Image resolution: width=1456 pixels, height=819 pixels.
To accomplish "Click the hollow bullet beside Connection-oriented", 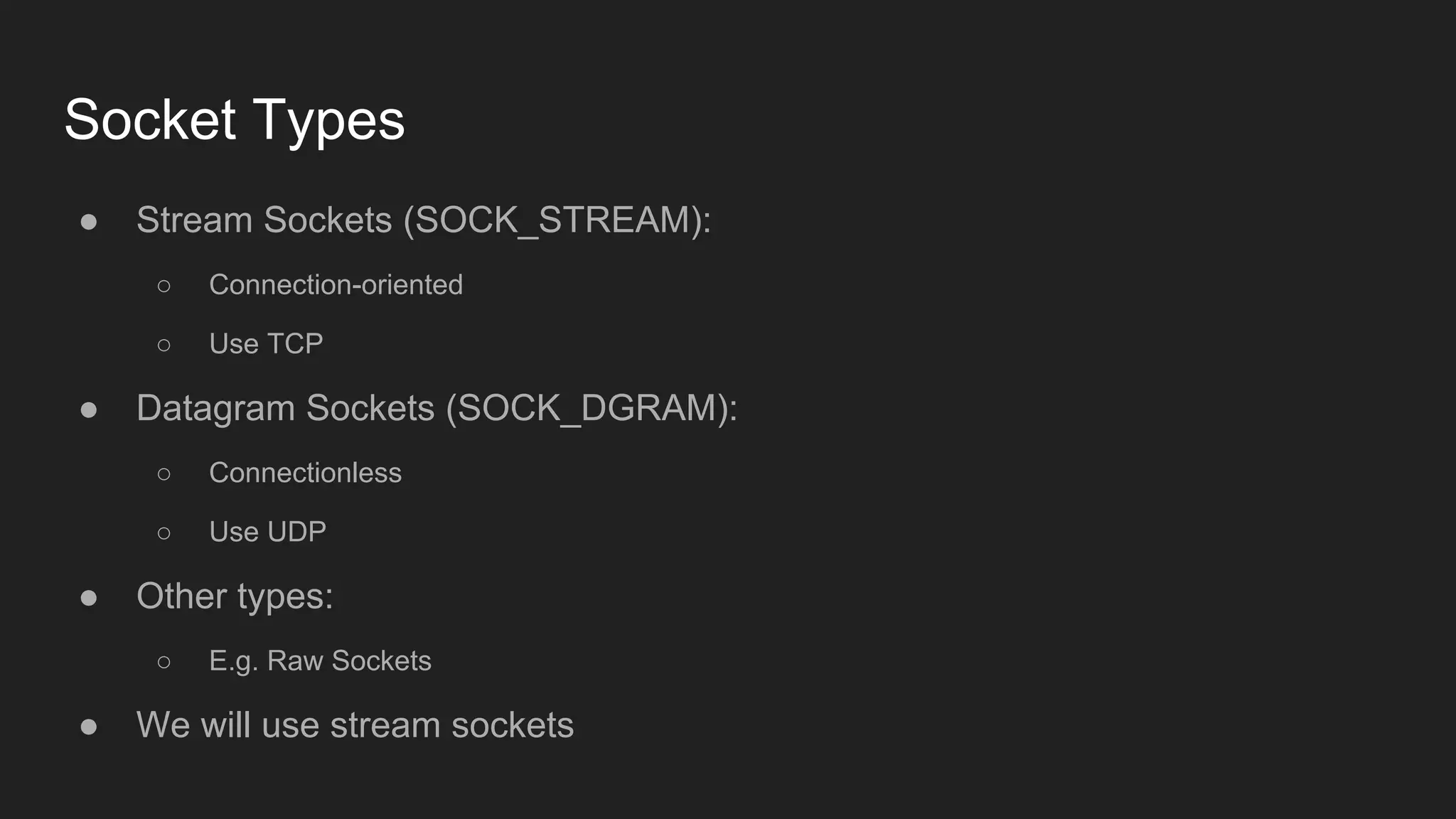I will pyautogui.click(x=164, y=287).
